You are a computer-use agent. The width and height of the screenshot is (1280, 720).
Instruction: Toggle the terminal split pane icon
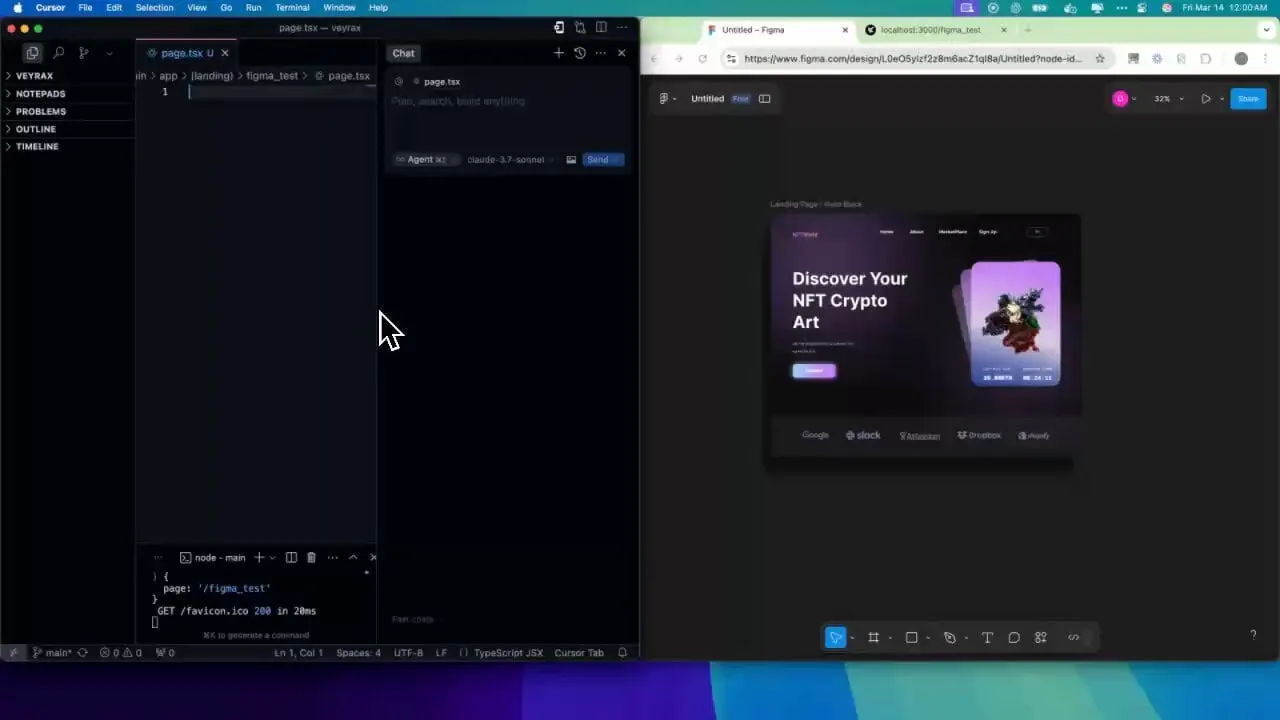coord(291,557)
